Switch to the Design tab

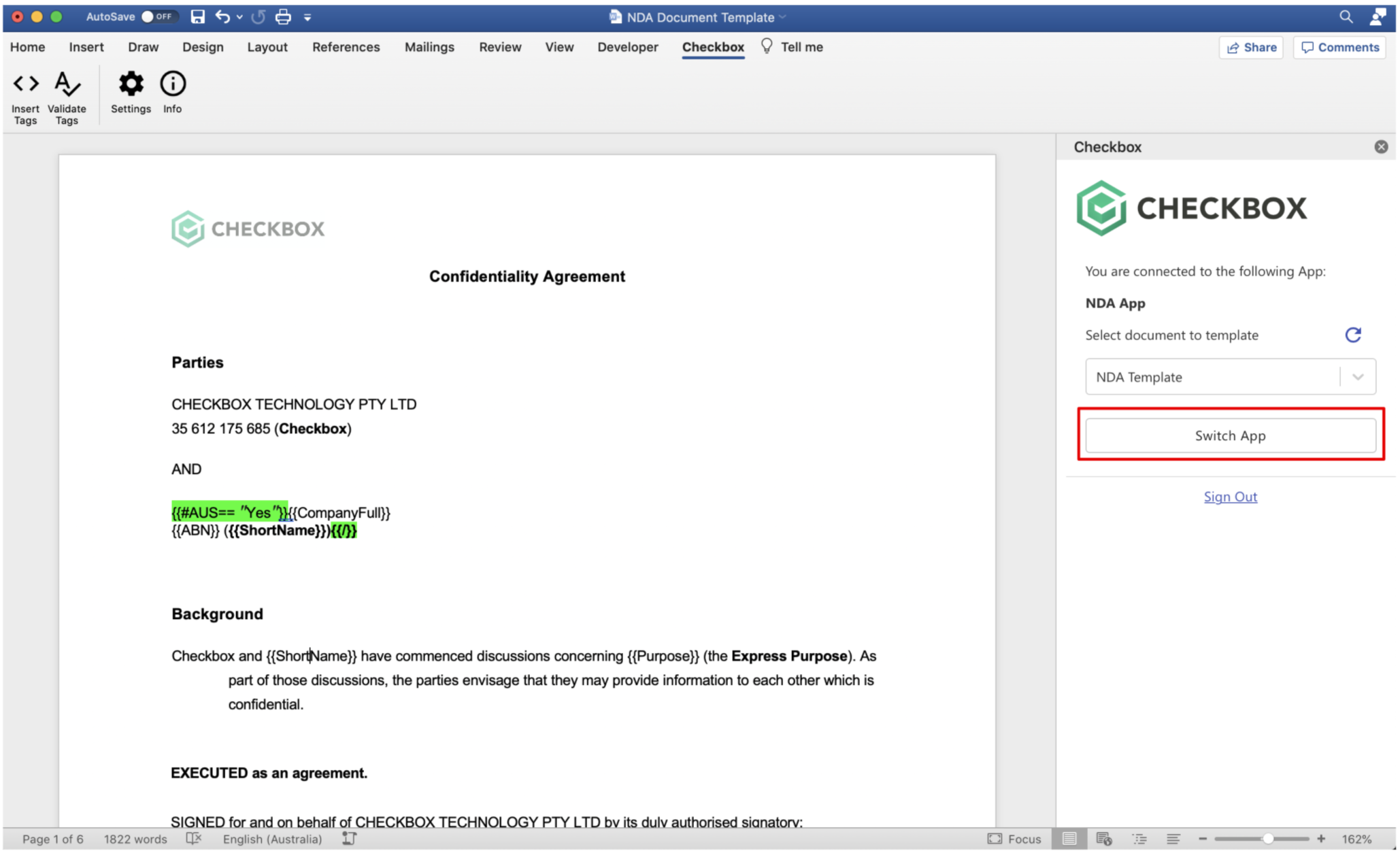(203, 47)
